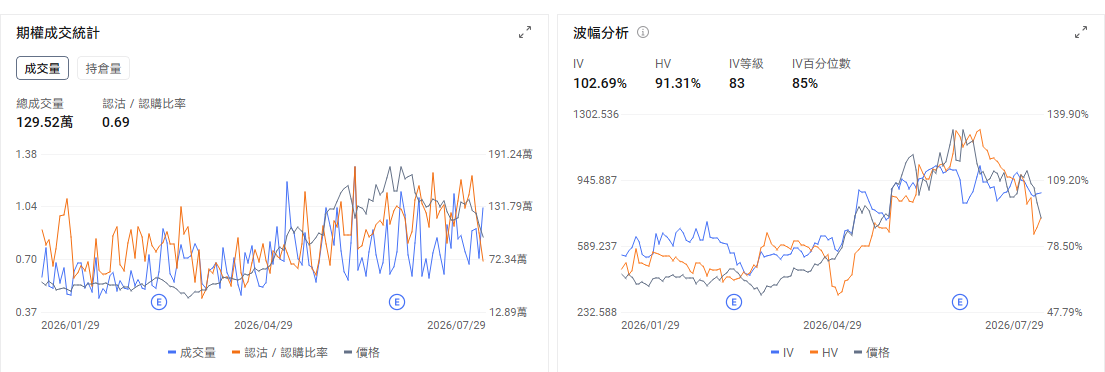Toggle the 價格 legend in 期權成交統計 chart
The width and height of the screenshot is (1105, 372).
coord(362,352)
